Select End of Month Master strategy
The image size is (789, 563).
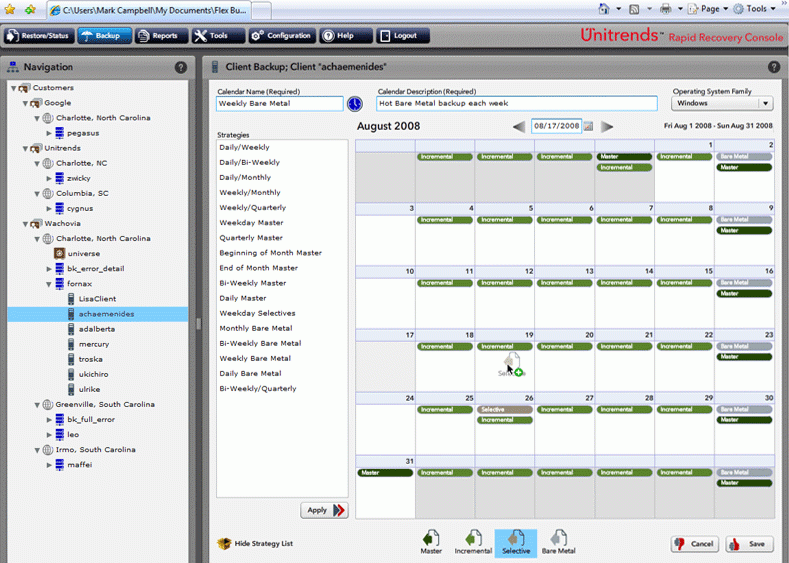259,268
